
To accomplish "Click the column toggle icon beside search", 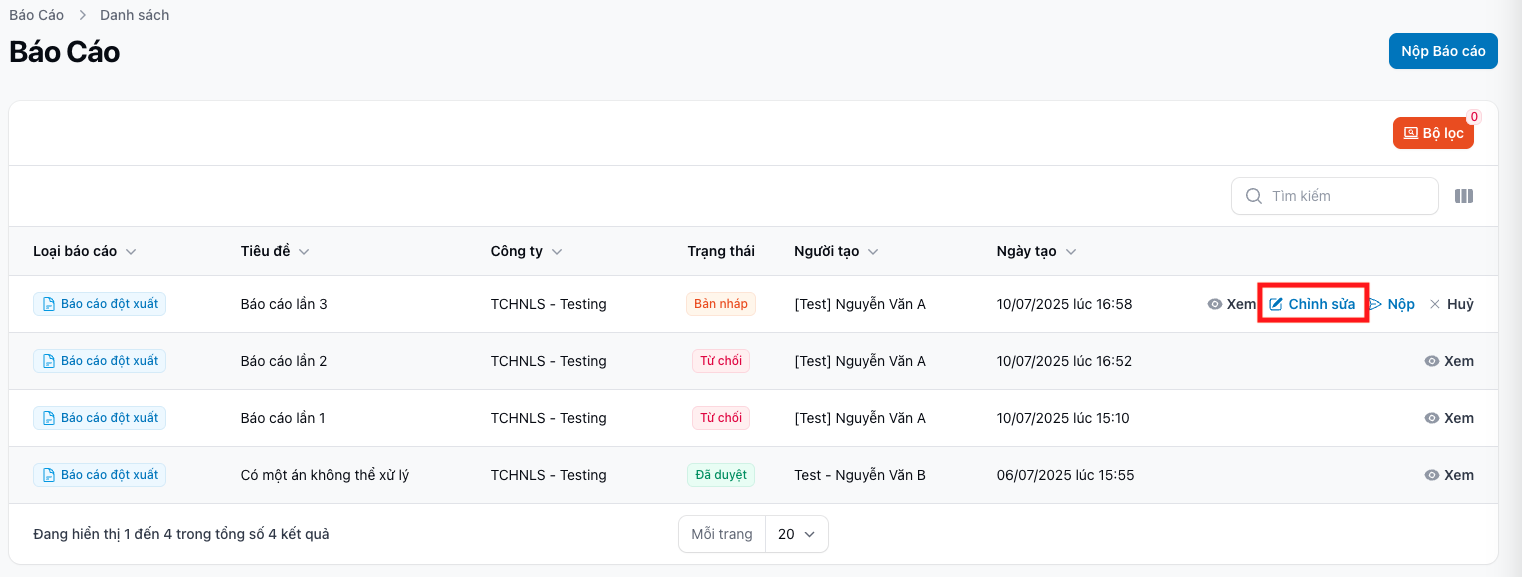I will [1463, 196].
